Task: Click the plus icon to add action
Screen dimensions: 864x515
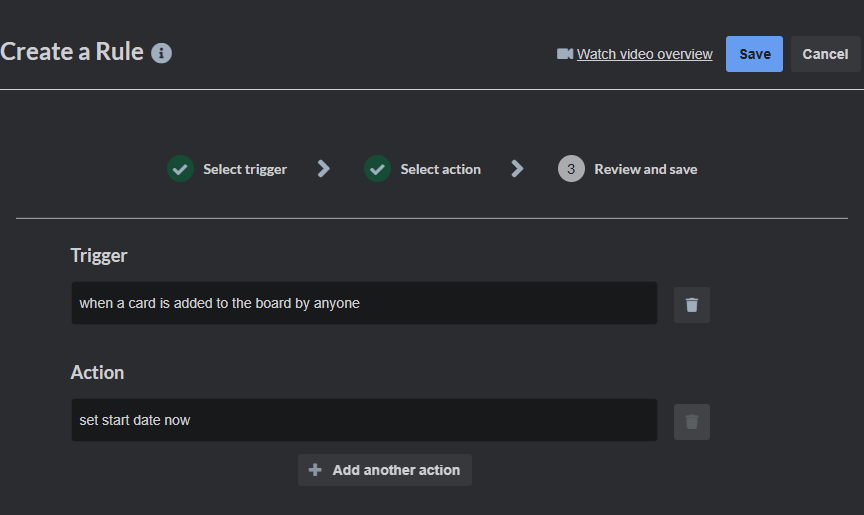Action: tap(315, 470)
